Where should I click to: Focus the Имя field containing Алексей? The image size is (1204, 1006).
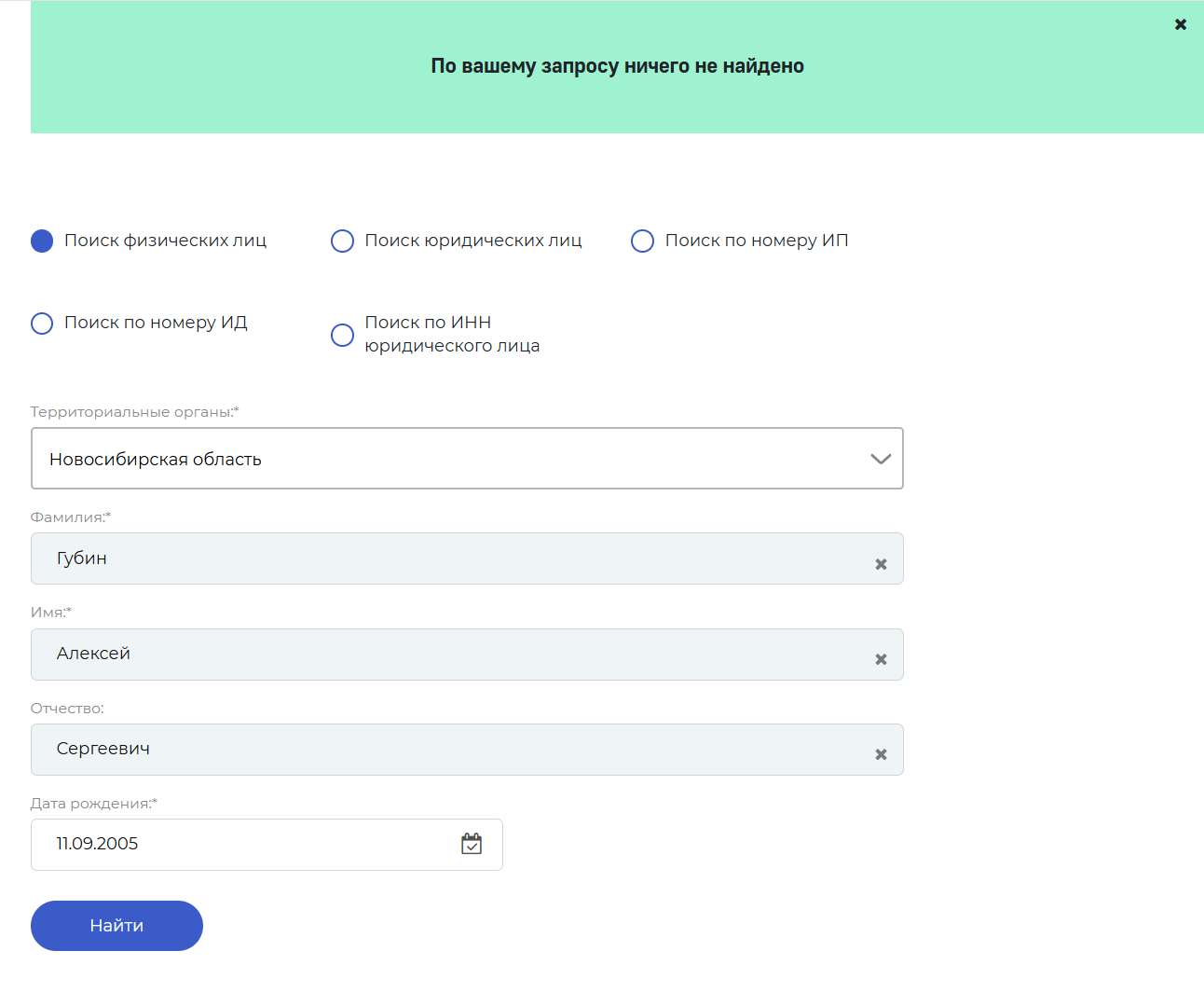tap(467, 655)
